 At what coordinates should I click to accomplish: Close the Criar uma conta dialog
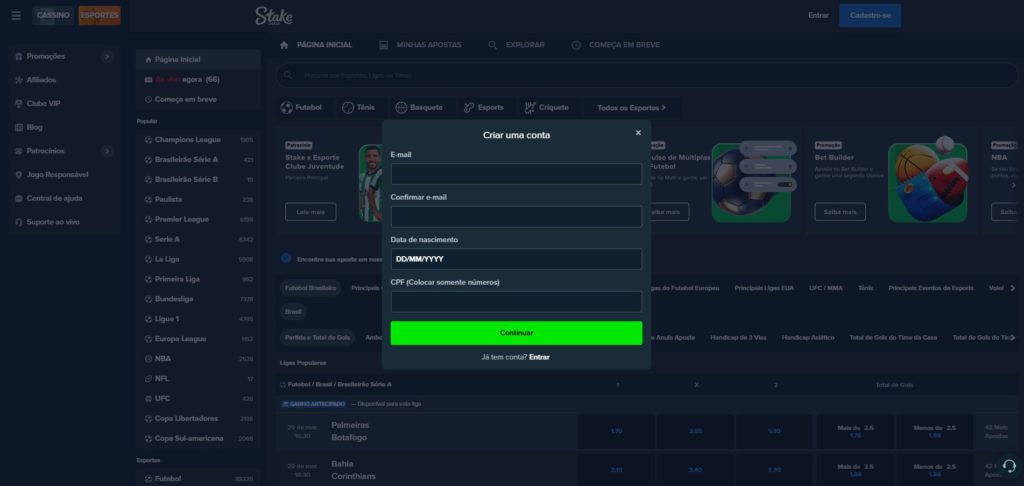click(638, 133)
